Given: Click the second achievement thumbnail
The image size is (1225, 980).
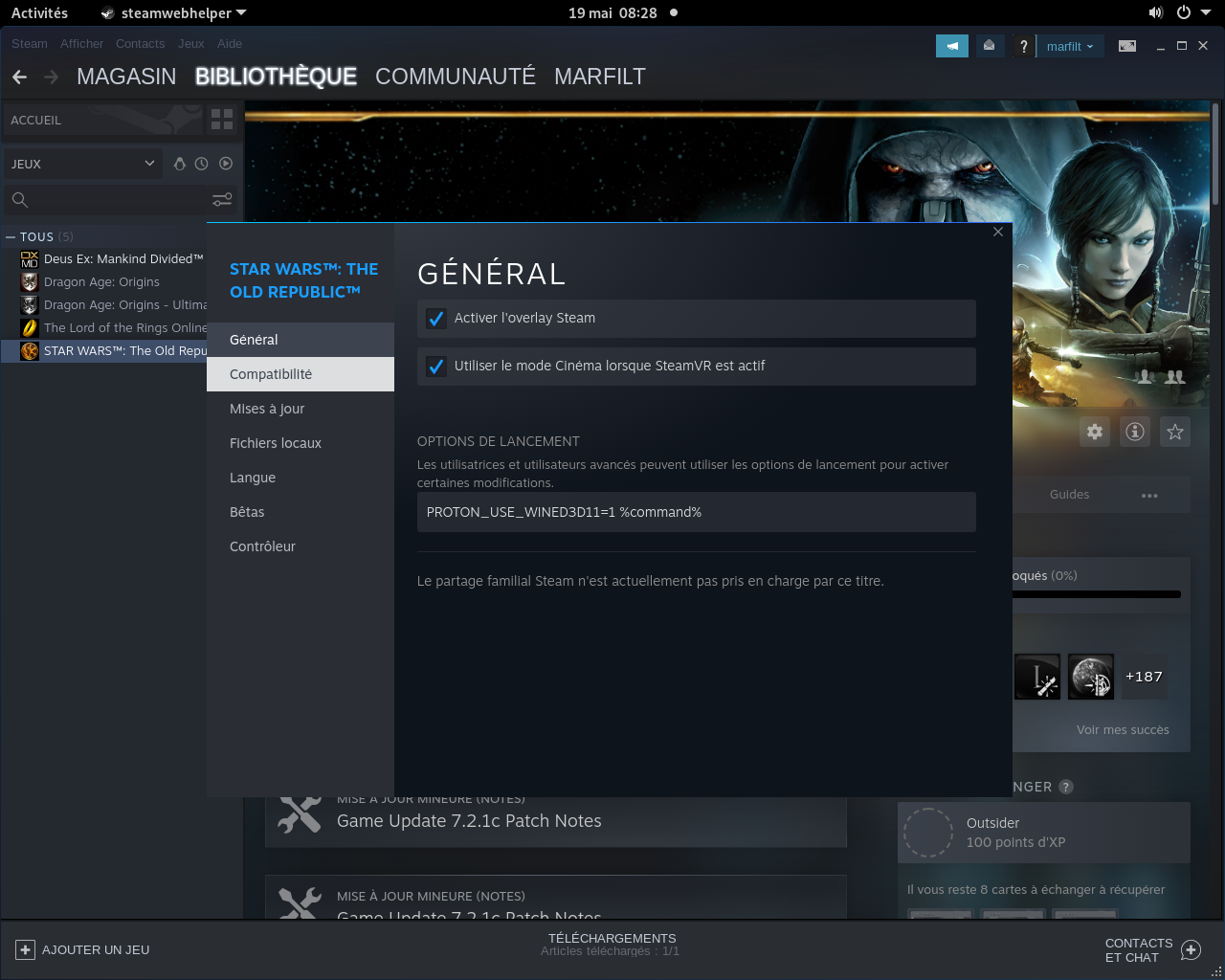Looking at the screenshot, I should (1090, 678).
